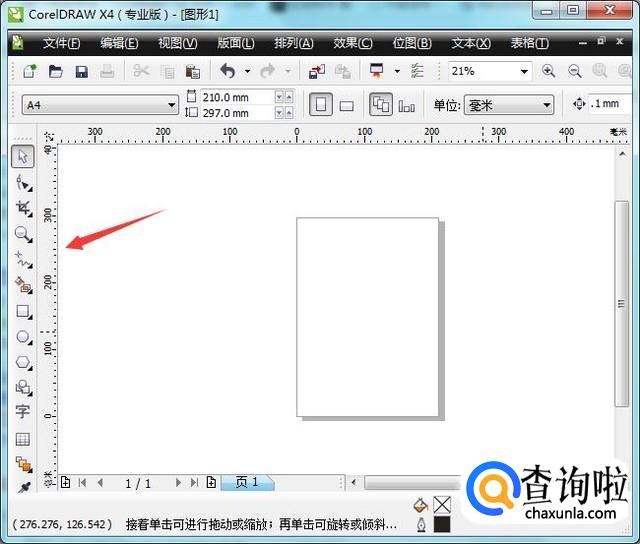The height and width of the screenshot is (544, 640).
Task: Expand the application launcher dropdown arrow
Action: pos(397,71)
